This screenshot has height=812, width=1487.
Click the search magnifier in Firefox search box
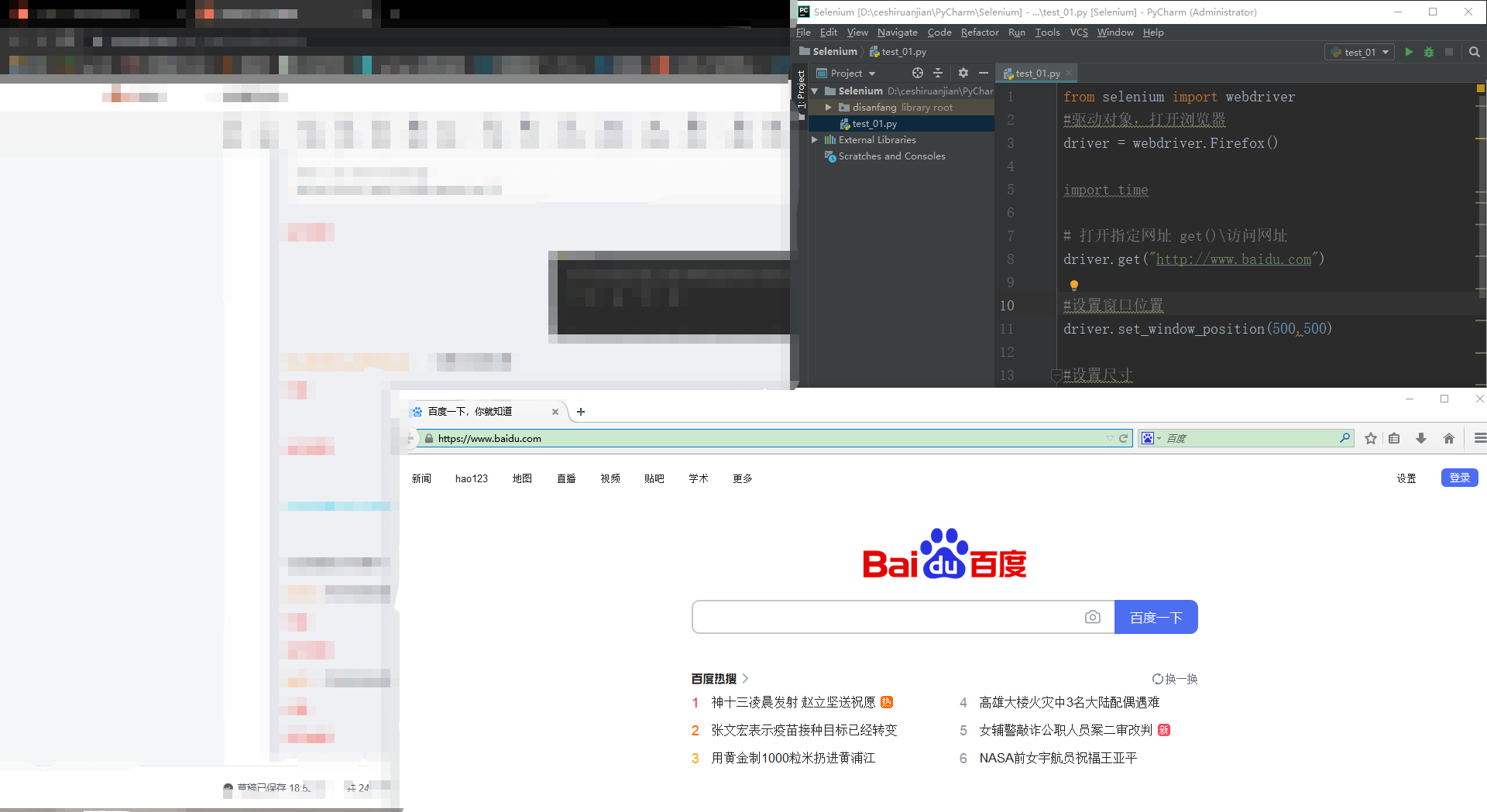click(x=1345, y=438)
